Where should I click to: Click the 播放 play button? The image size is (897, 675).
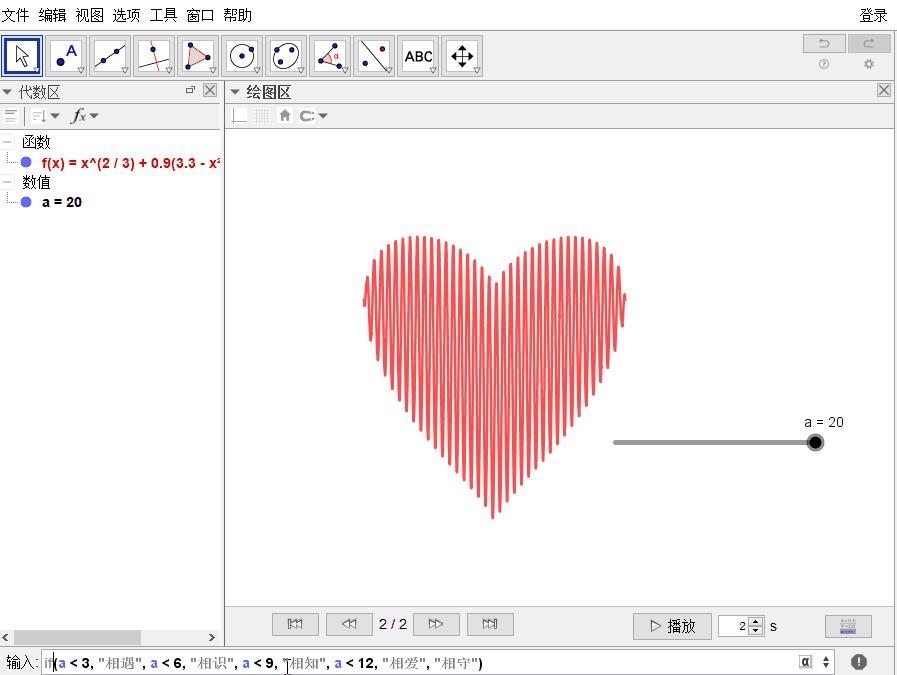pos(672,626)
